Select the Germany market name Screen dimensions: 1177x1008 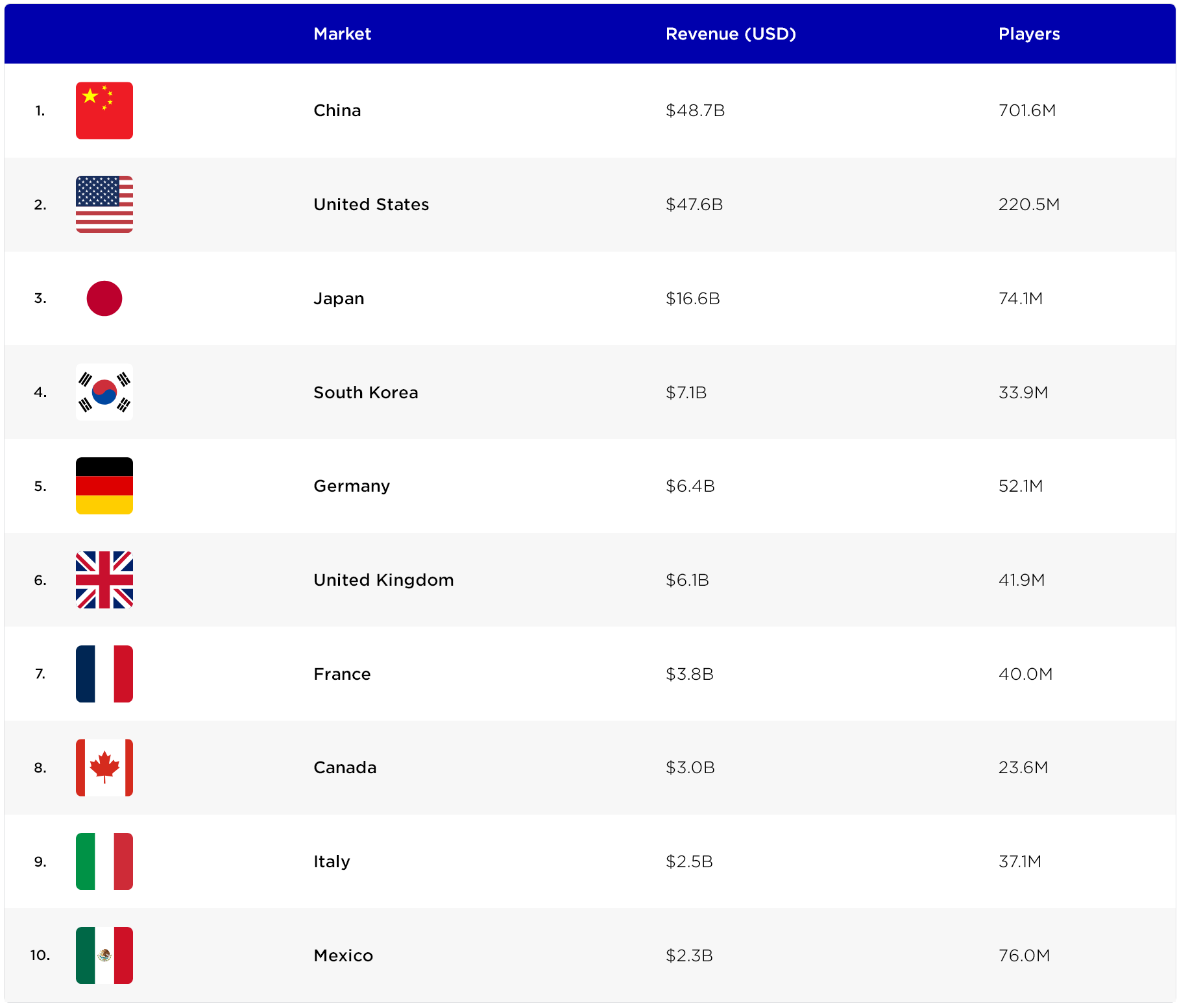click(x=352, y=486)
